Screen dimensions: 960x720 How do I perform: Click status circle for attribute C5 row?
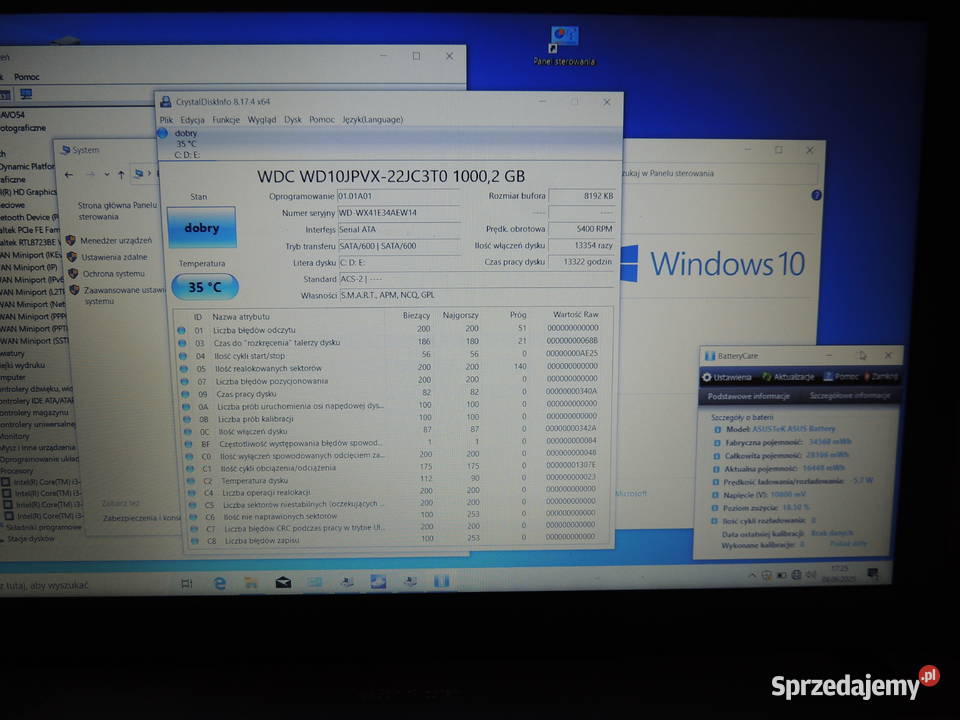[x=192, y=505]
